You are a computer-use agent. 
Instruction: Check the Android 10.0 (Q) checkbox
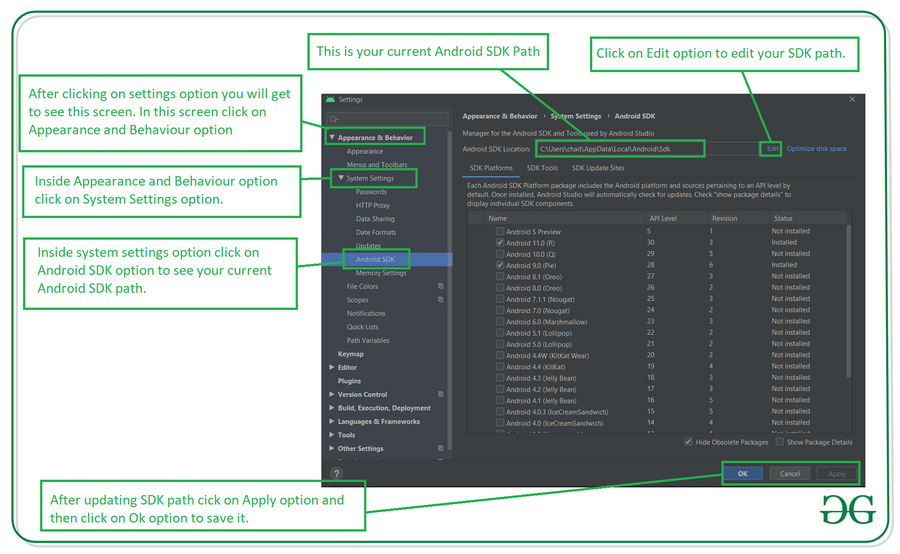[x=500, y=254]
